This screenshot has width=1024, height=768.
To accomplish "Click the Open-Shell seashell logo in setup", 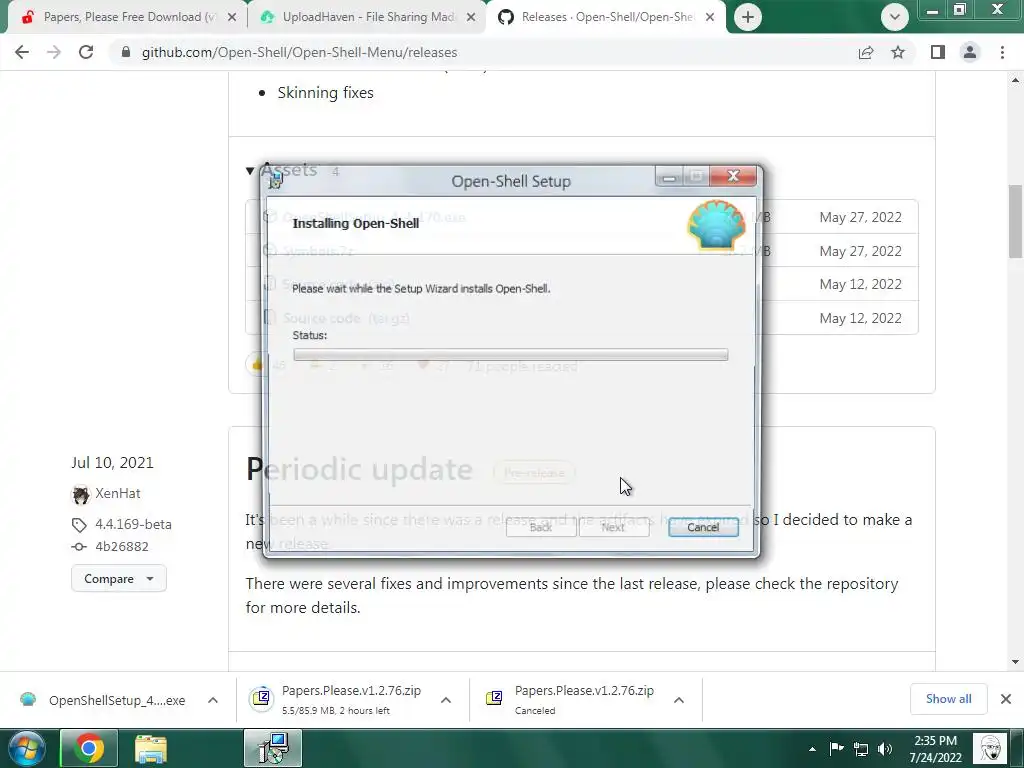I will coord(716,225).
